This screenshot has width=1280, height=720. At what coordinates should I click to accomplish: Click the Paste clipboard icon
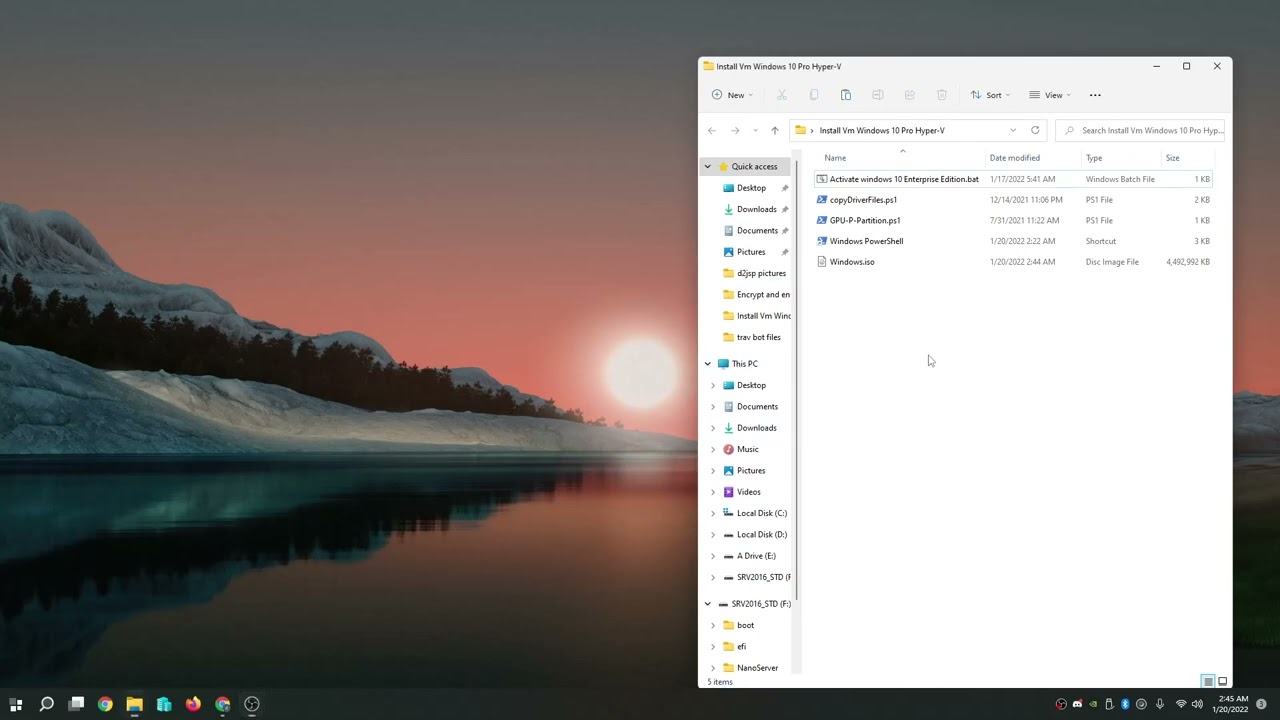(x=846, y=95)
